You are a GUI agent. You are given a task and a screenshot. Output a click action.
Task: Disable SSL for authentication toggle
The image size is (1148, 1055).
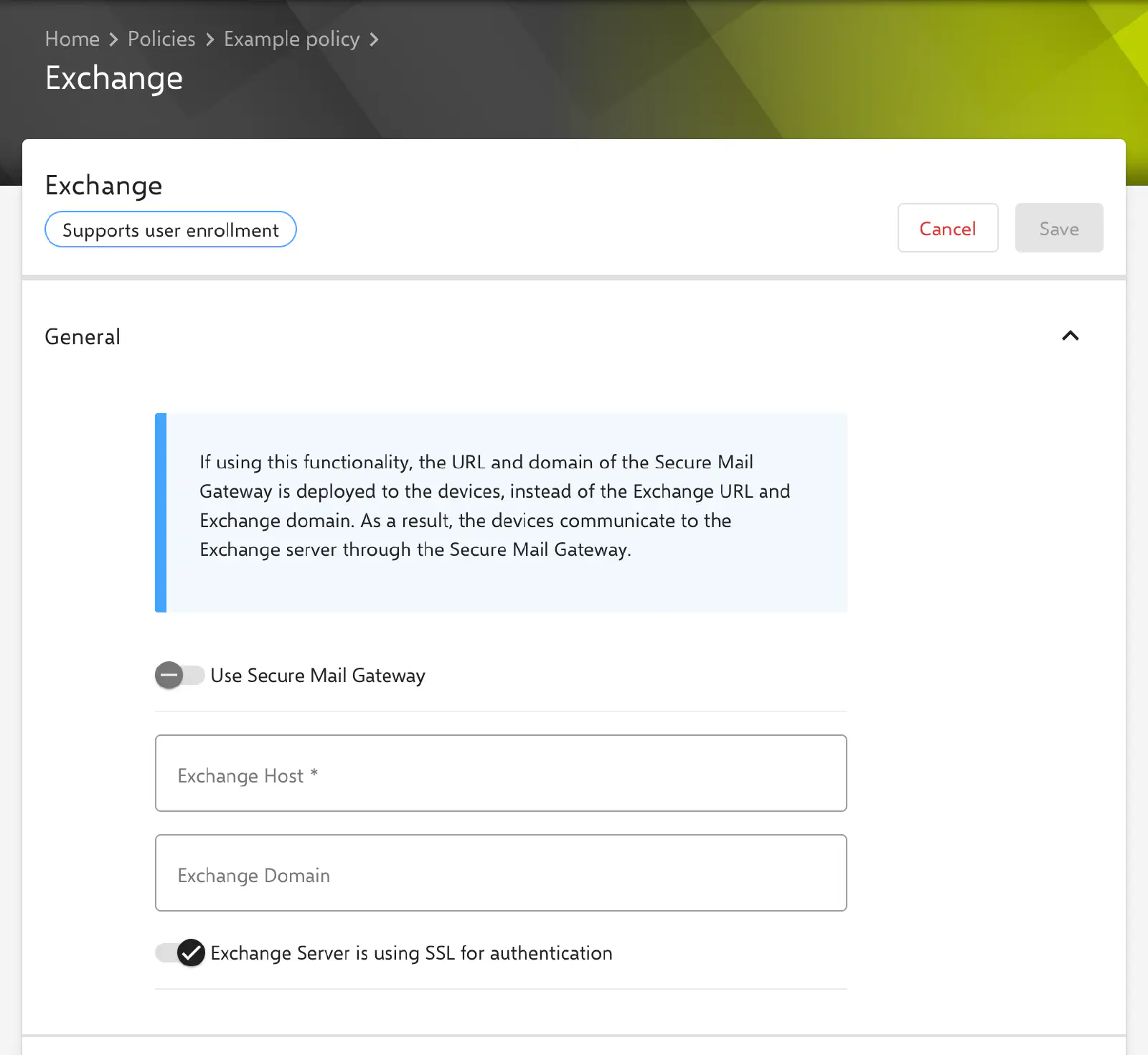[x=180, y=952]
